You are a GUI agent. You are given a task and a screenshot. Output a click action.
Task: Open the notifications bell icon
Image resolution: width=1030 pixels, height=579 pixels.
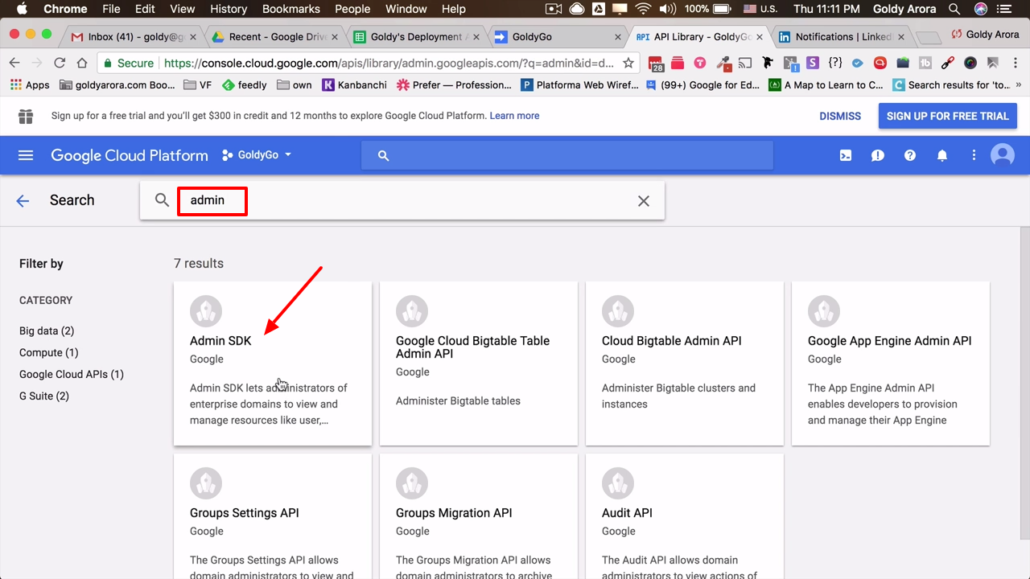click(942, 155)
